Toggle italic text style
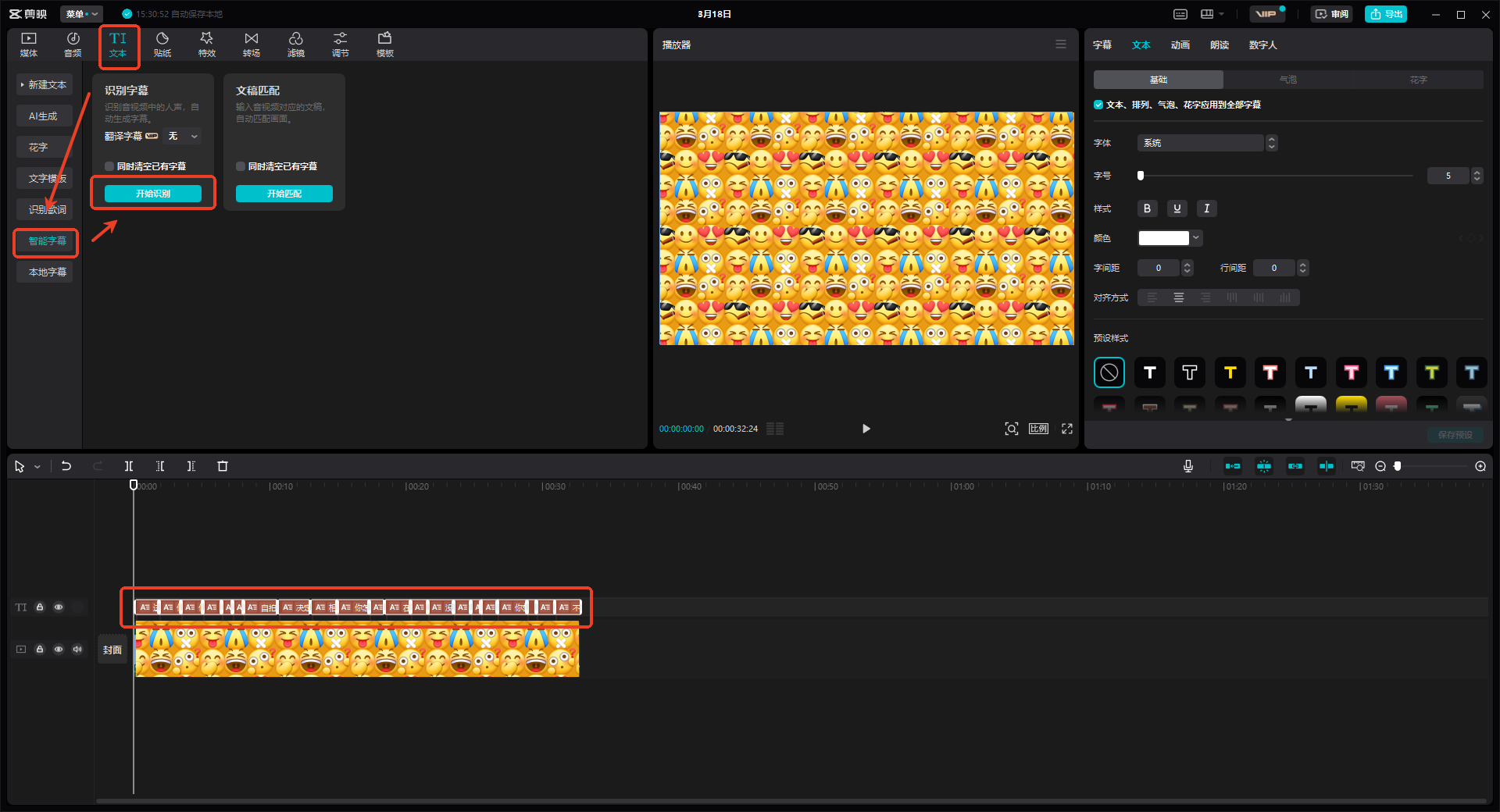Viewport: 1500px width, 812px height. pos(1207,208)
